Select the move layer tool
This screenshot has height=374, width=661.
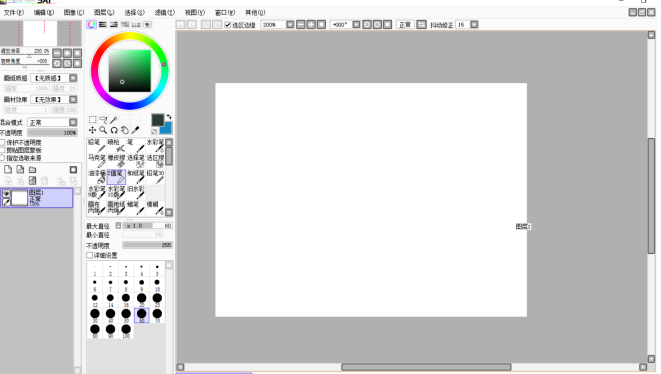pos(92,130)
